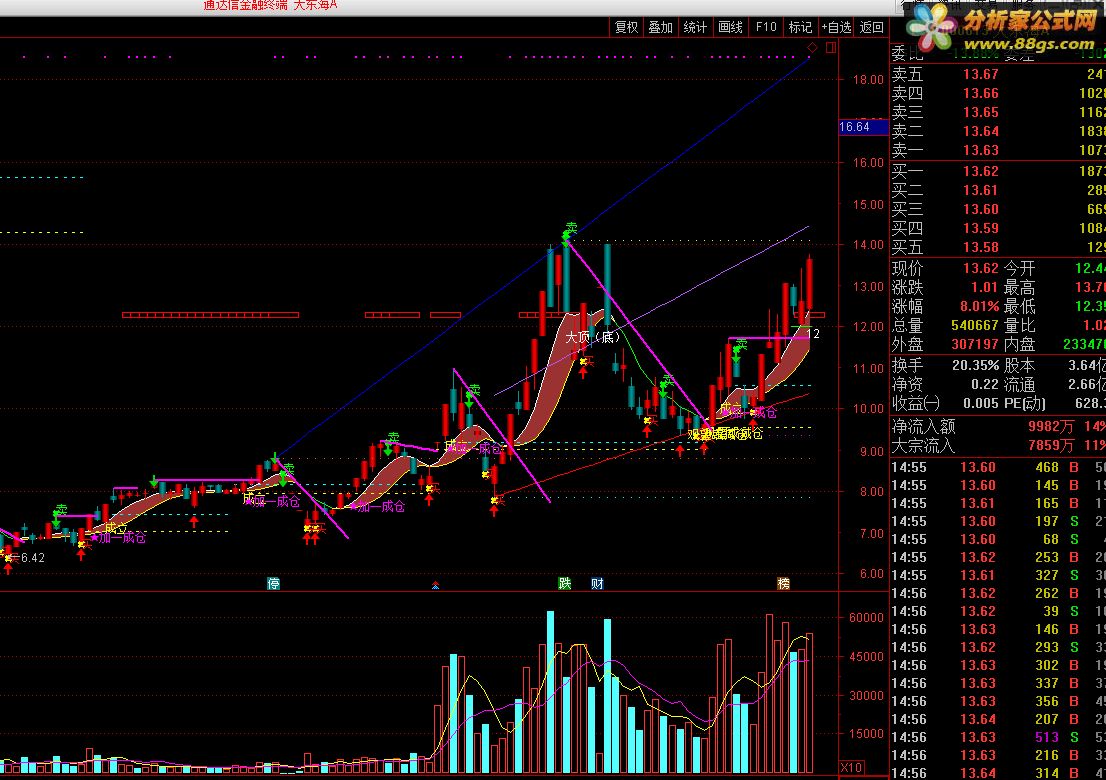The image size is (1106, 780).
Task: Click the 大宗流入 7859万 row
Action: click(998, 446)
